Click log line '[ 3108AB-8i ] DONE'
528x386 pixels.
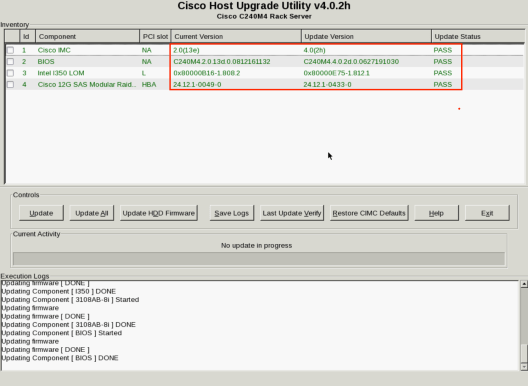coord(103,325)
